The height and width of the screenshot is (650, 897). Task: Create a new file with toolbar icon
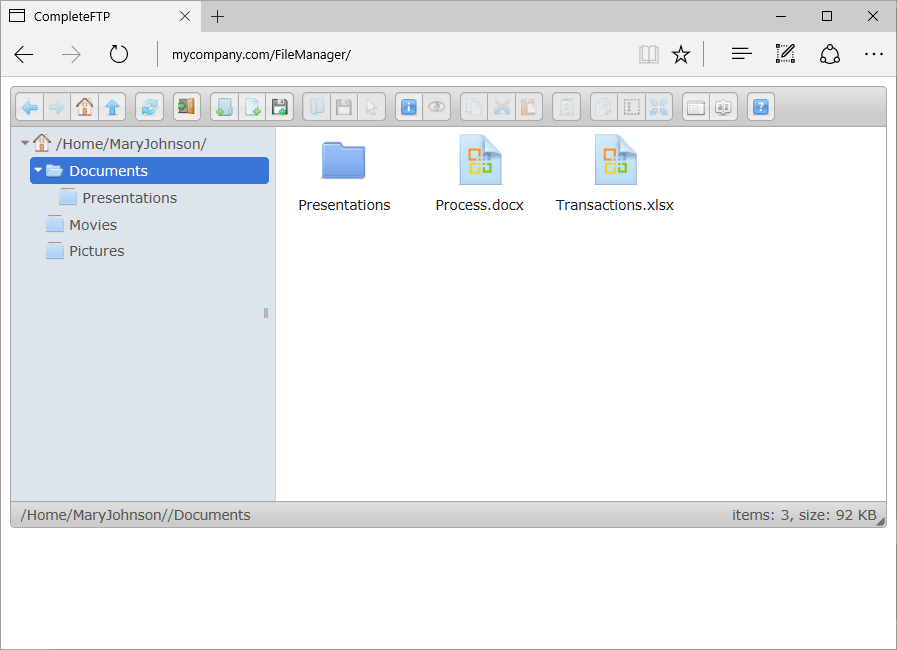click(252, 107)
